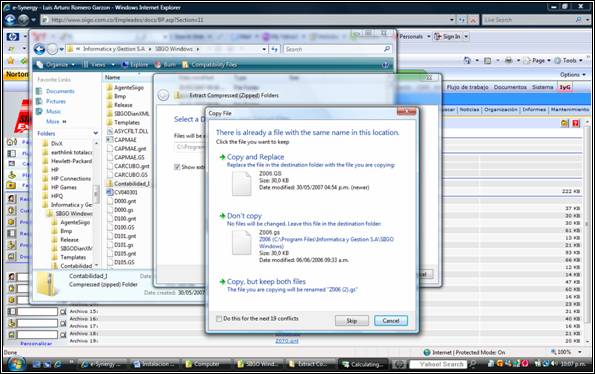This screenshot has height=374, width=595.
Task: Click HP toolbar logo icon
Action: tap(13, 37)
